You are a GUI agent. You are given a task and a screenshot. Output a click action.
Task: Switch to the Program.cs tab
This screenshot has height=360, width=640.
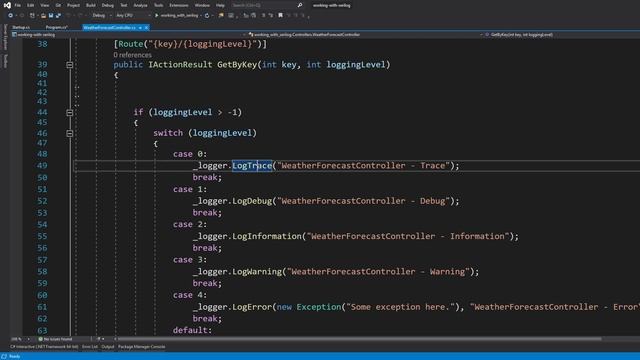pos(56,27)
